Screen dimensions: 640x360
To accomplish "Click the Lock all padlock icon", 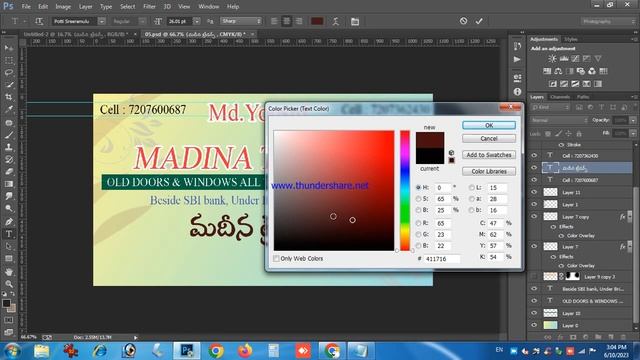I will [579, 133].
